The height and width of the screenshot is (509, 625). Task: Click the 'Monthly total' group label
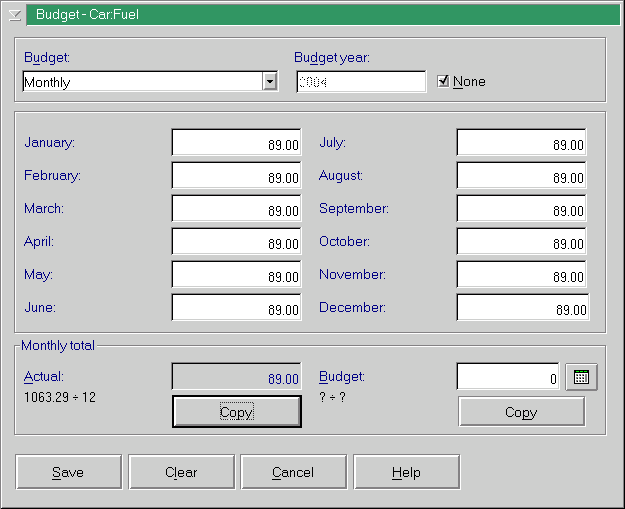(58, 346)
